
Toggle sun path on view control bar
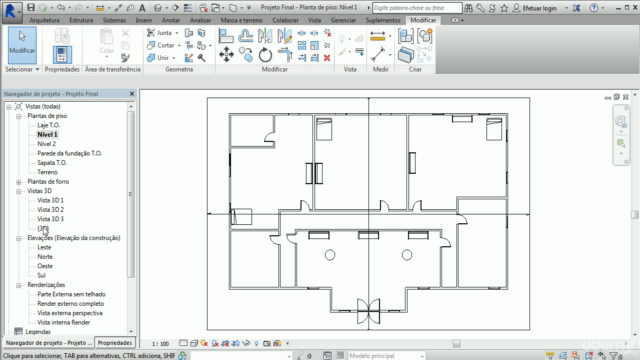point(204,344)
